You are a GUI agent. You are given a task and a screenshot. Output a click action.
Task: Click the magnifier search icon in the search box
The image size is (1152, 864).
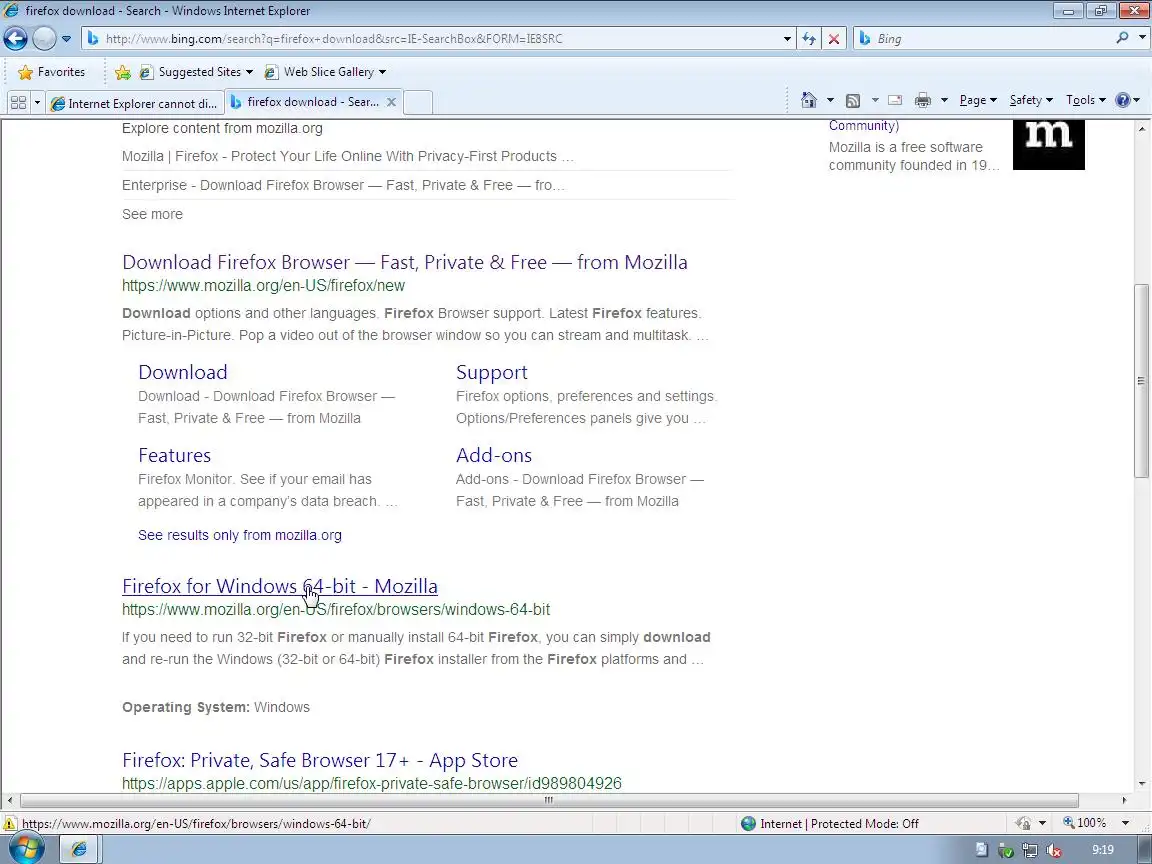point(1122,37)
